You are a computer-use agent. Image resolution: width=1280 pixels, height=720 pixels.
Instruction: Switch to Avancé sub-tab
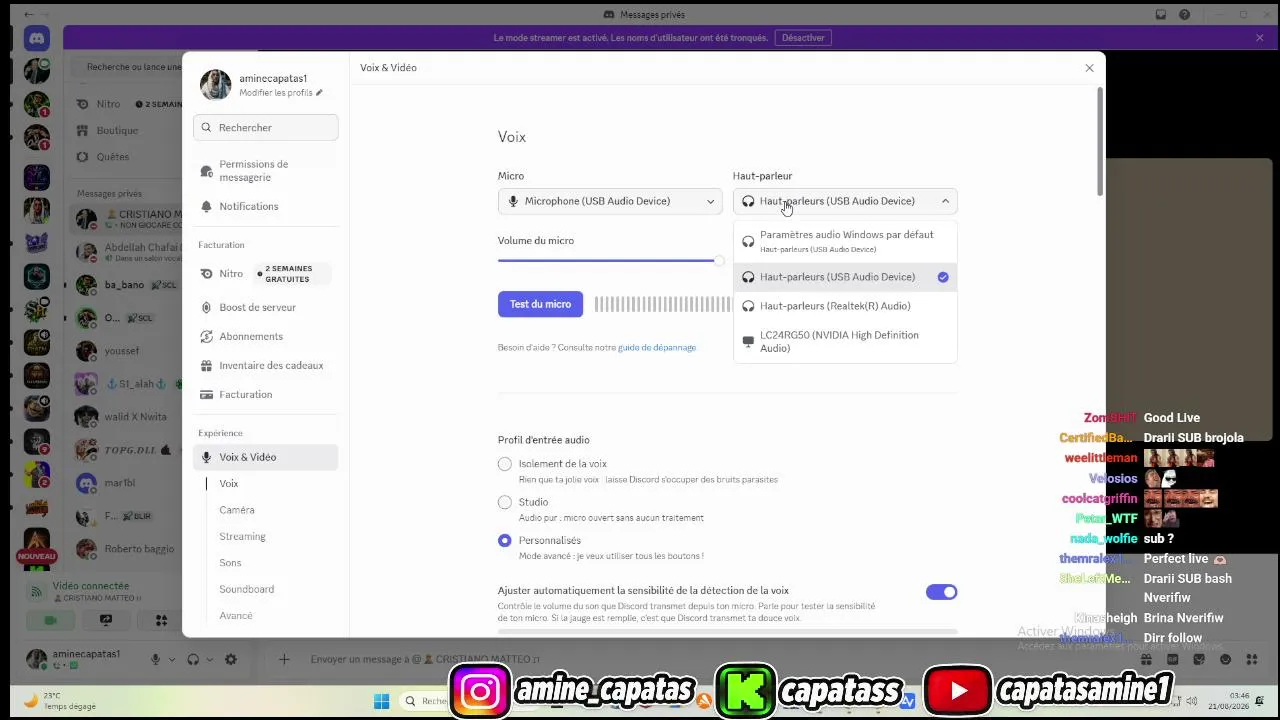click(236, 615)
